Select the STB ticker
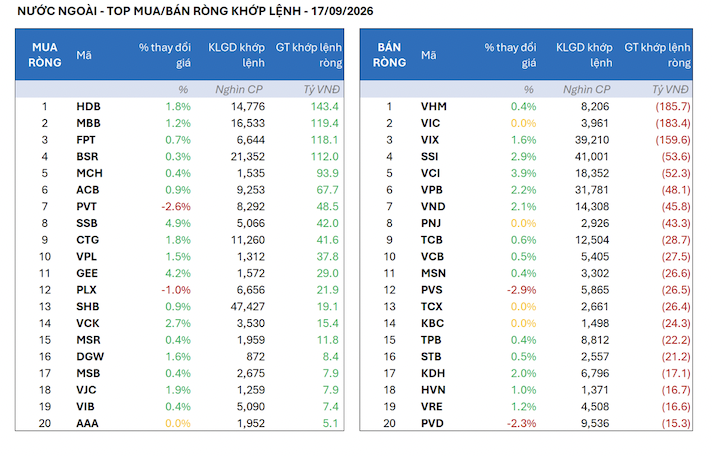This screenshot has height=456, width=712. [x=431, y=357]
